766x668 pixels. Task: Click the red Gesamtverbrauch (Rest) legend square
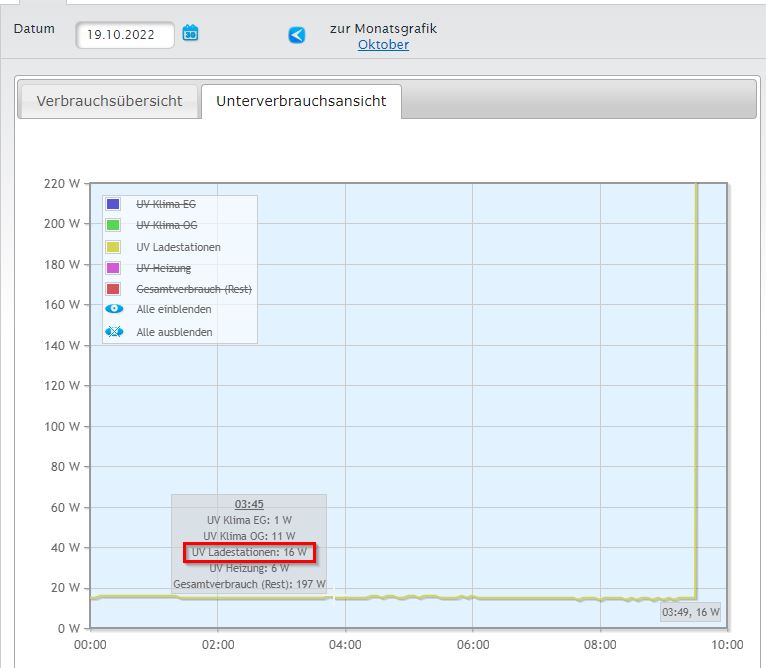(x=113, y=289)
